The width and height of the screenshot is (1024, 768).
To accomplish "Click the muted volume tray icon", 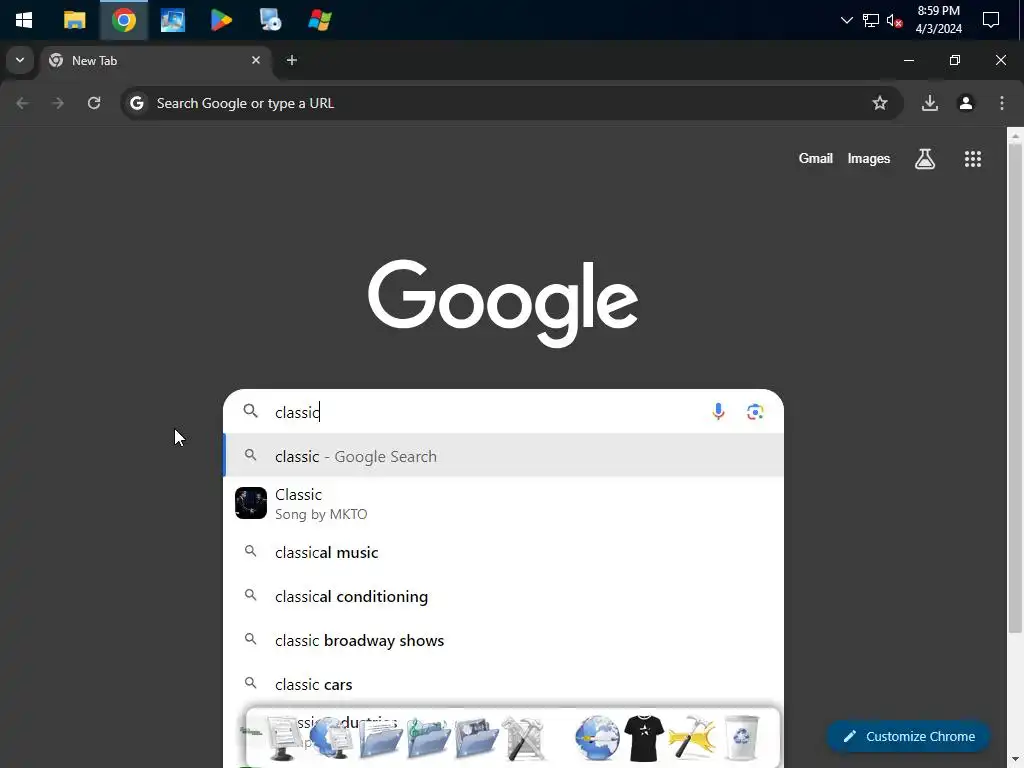I will click(x=895, y=20).
